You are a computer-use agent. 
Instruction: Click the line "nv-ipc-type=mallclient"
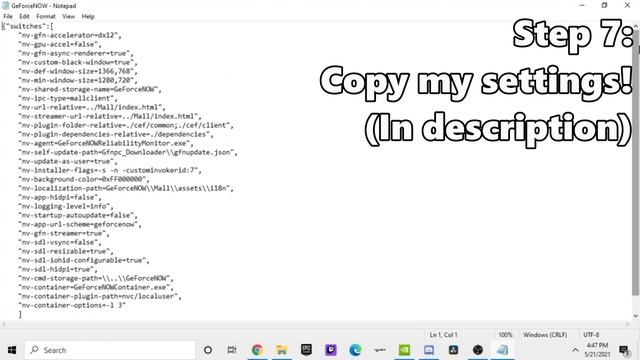tap(68, 98)
